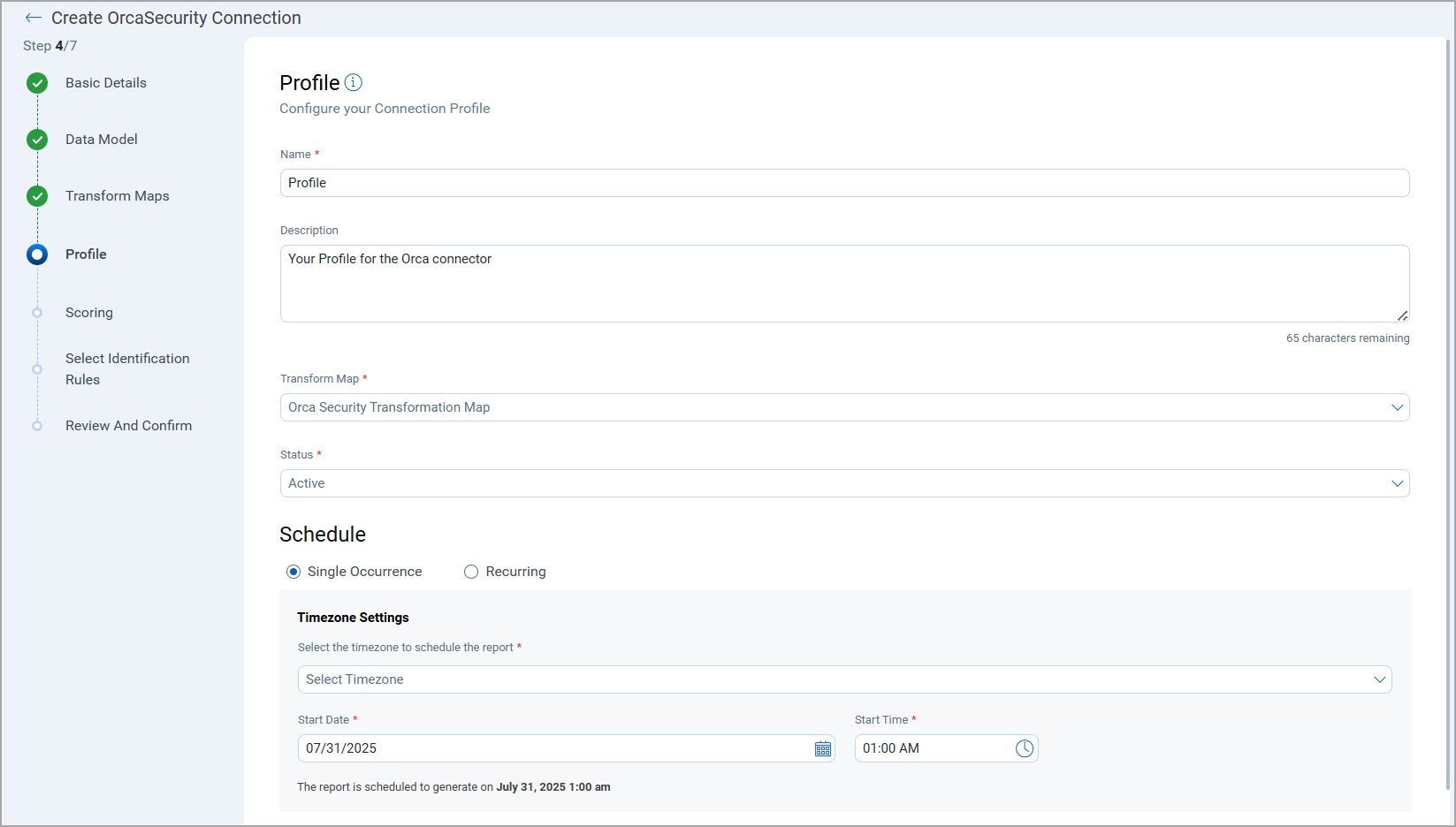Viewport: 1456px width, 827px height.
Task: Click the 'Step 4/7' progress text
Action: [x=50, y=46]
